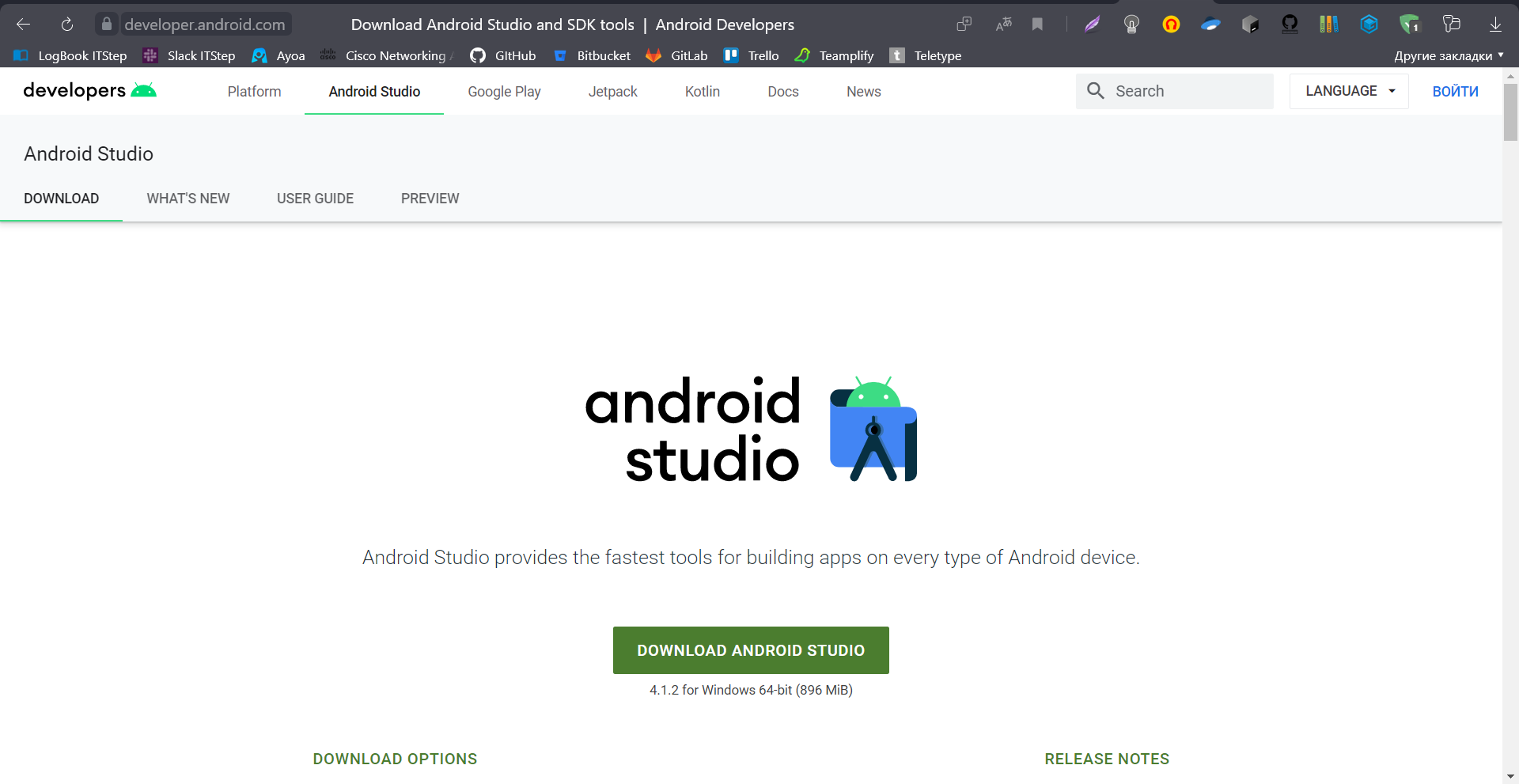Open the Trello bookmark
The height and width of the screenshot is (784, 1519).
pyautogui.click(x=752, y=55)
